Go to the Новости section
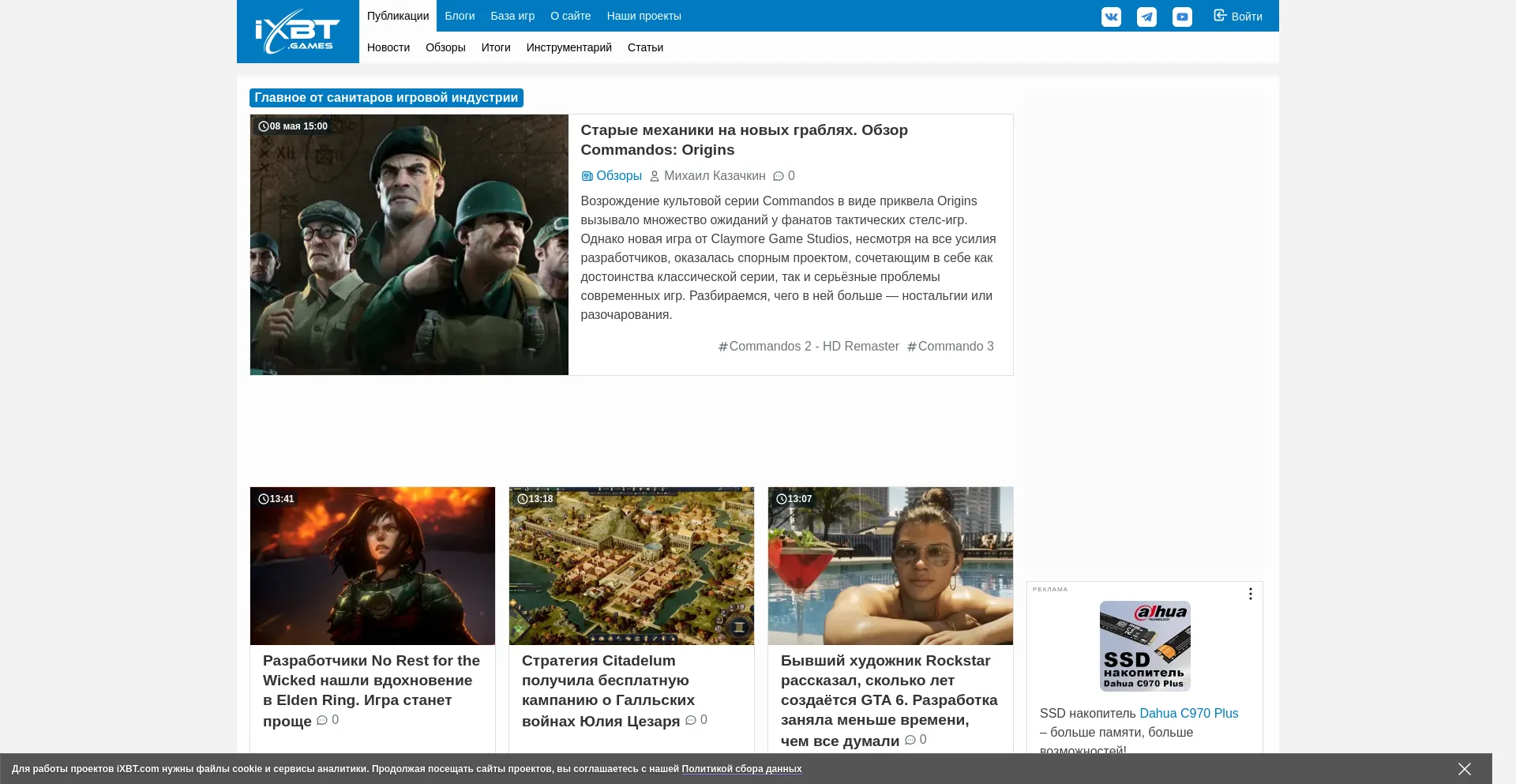 (x=388, y=47)
